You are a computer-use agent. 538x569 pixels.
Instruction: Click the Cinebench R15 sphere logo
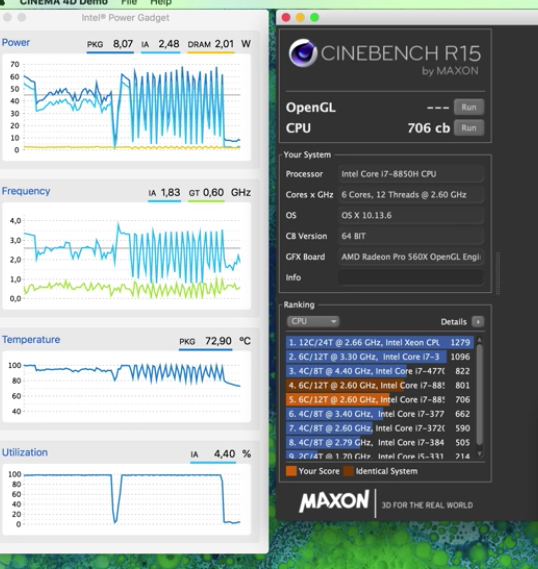click(303, 53)
